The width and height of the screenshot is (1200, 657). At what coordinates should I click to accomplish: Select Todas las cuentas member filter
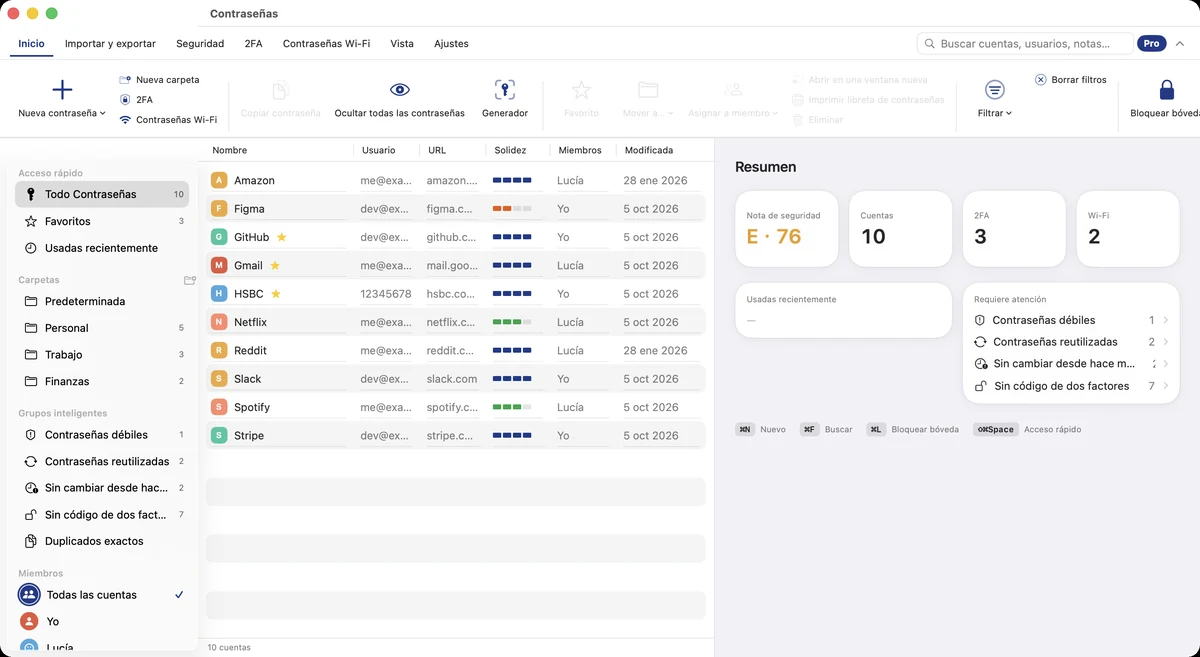point(102,595)
